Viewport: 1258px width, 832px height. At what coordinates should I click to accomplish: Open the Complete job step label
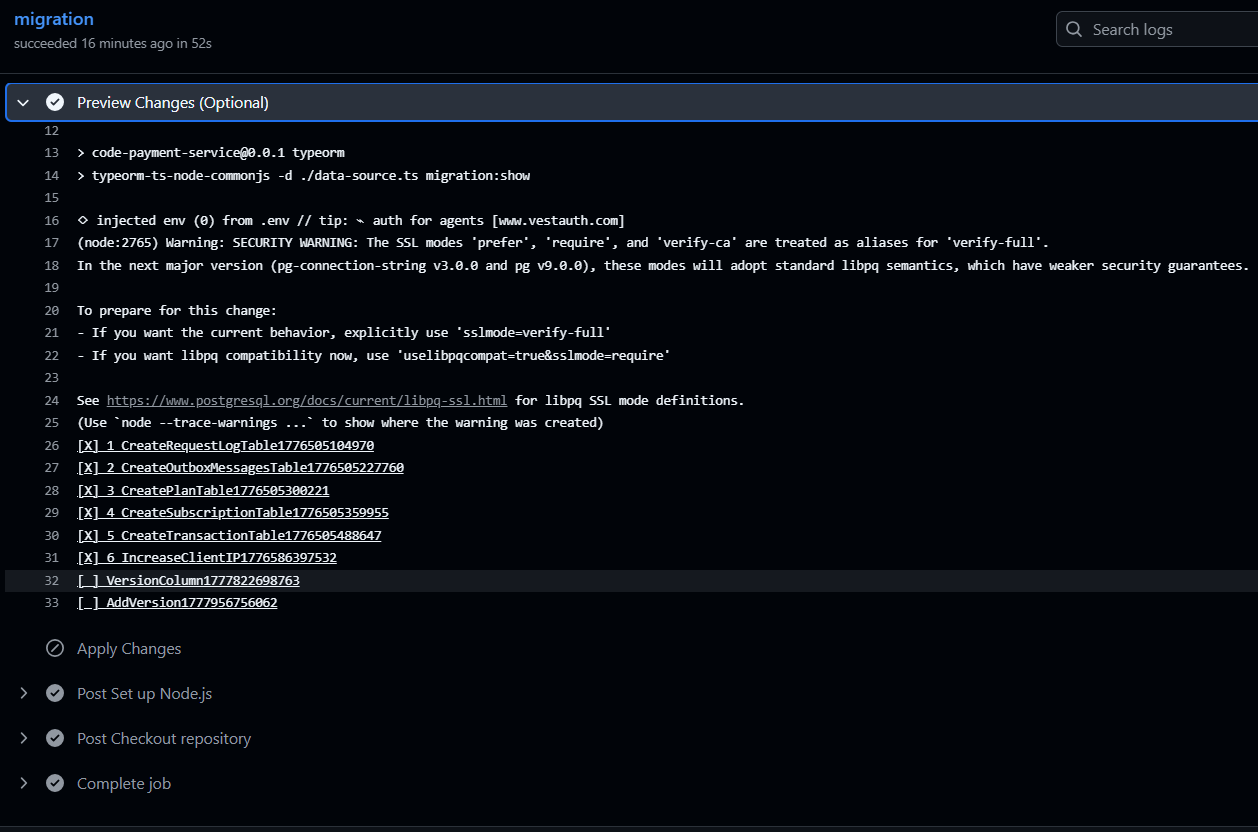pyautogui.click(x=124, y=783)
